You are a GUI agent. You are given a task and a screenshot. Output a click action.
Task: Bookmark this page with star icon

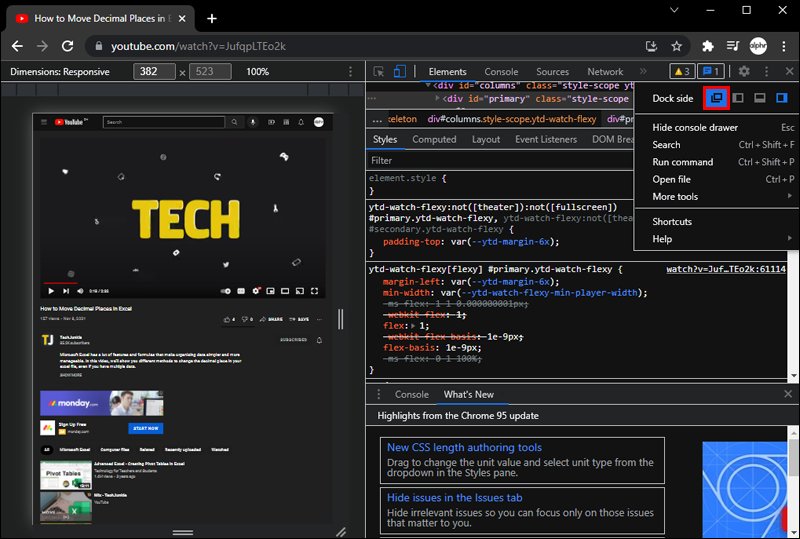click(x=677, y=46)
